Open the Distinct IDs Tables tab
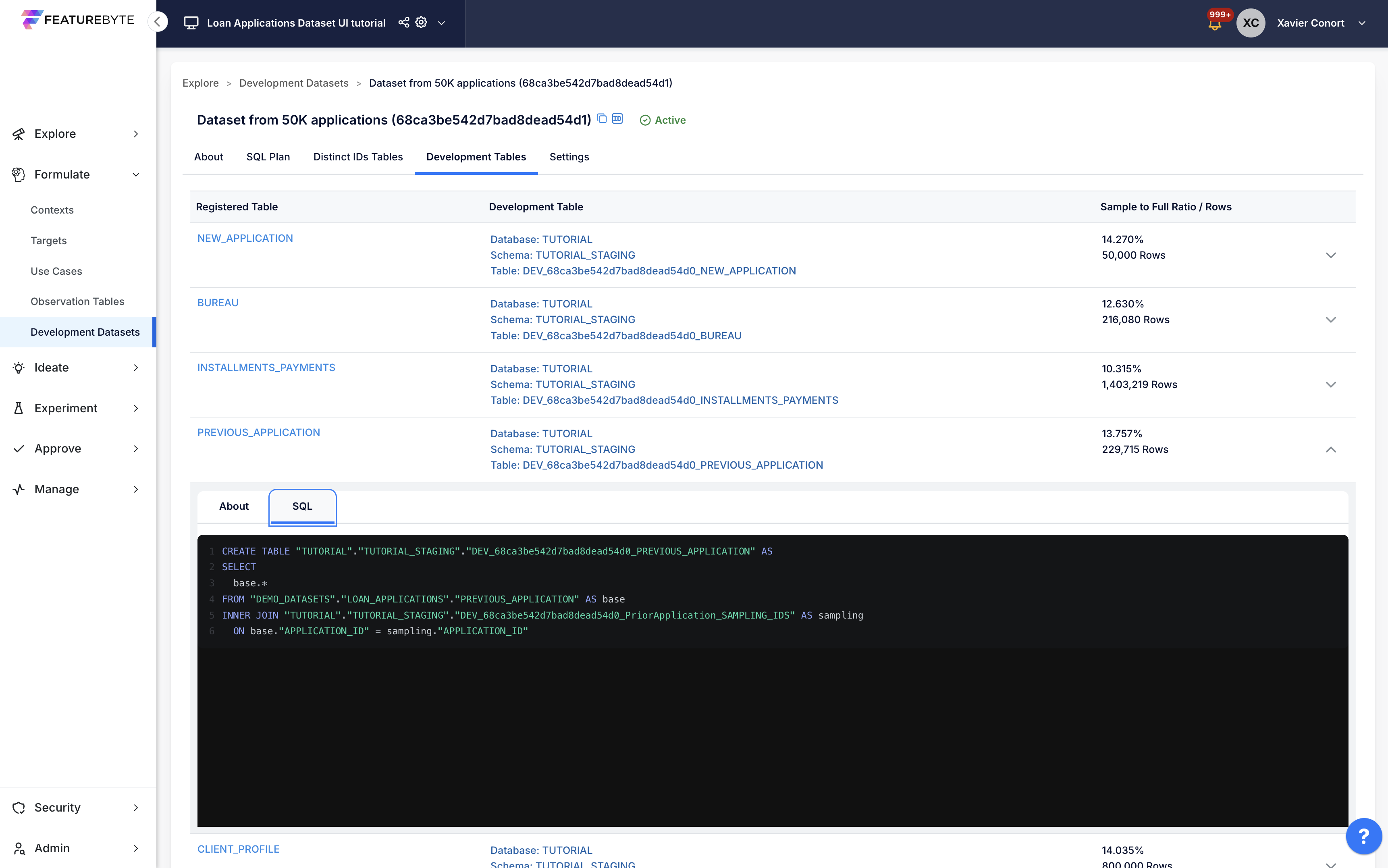Viewport: 1388px width, 868px height. tap(357, 157)
